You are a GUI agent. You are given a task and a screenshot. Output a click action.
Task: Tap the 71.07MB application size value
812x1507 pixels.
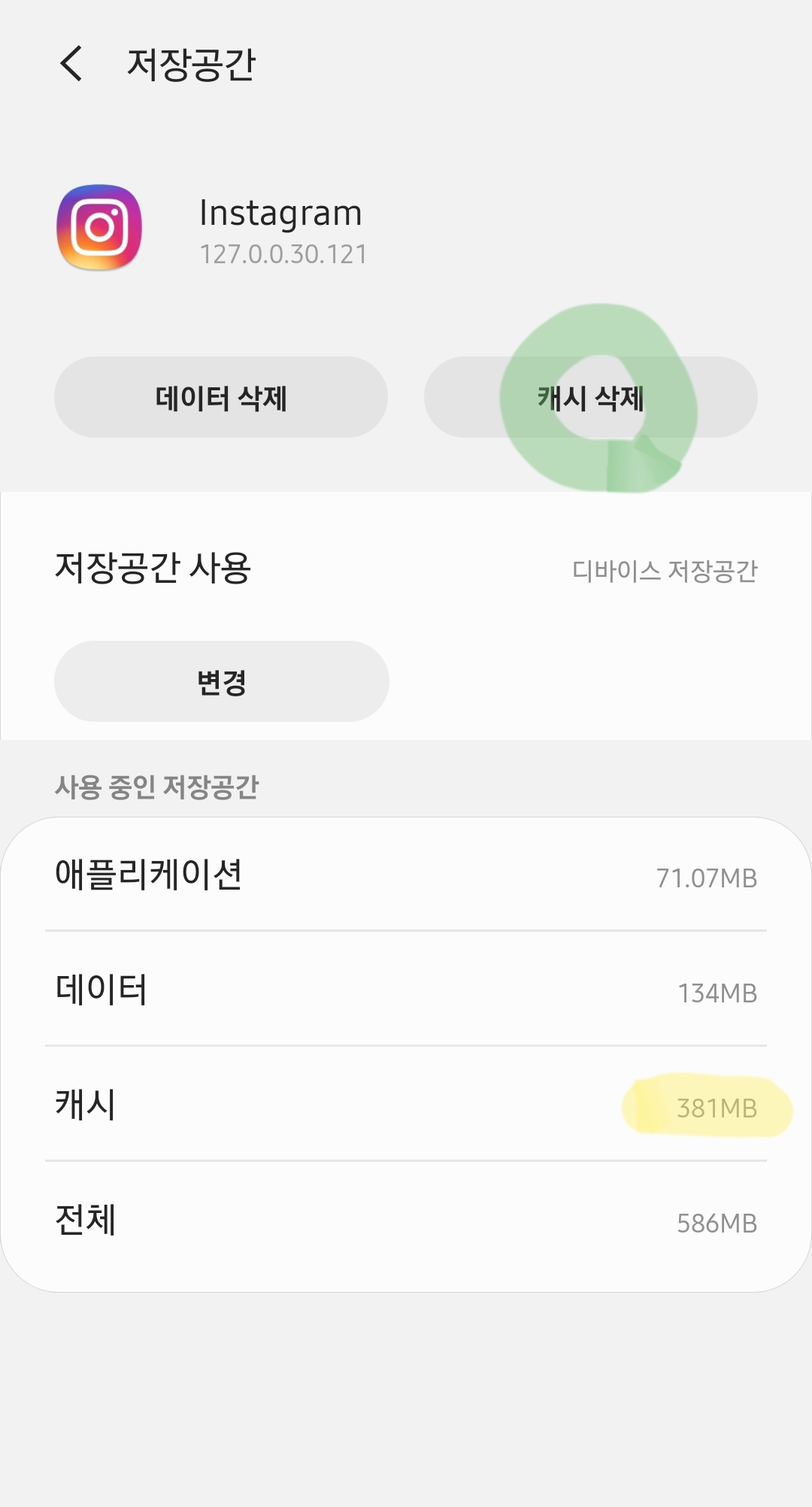pos(706,878)
